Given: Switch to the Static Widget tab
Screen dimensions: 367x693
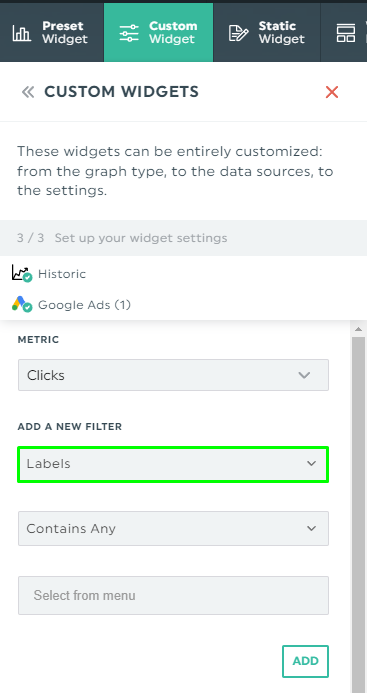Looking at the screenshot, I should coord(267,32).
